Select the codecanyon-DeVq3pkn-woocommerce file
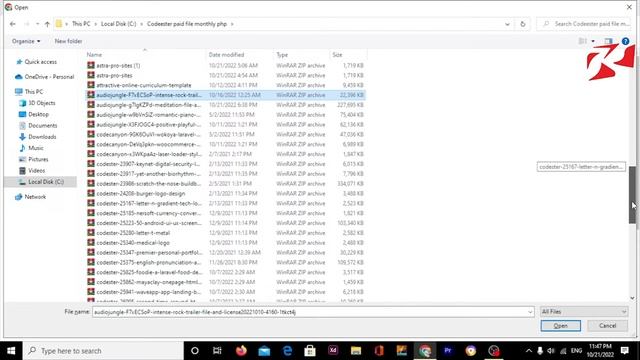Viewport: 640px width, 360px height. point(225,144)
